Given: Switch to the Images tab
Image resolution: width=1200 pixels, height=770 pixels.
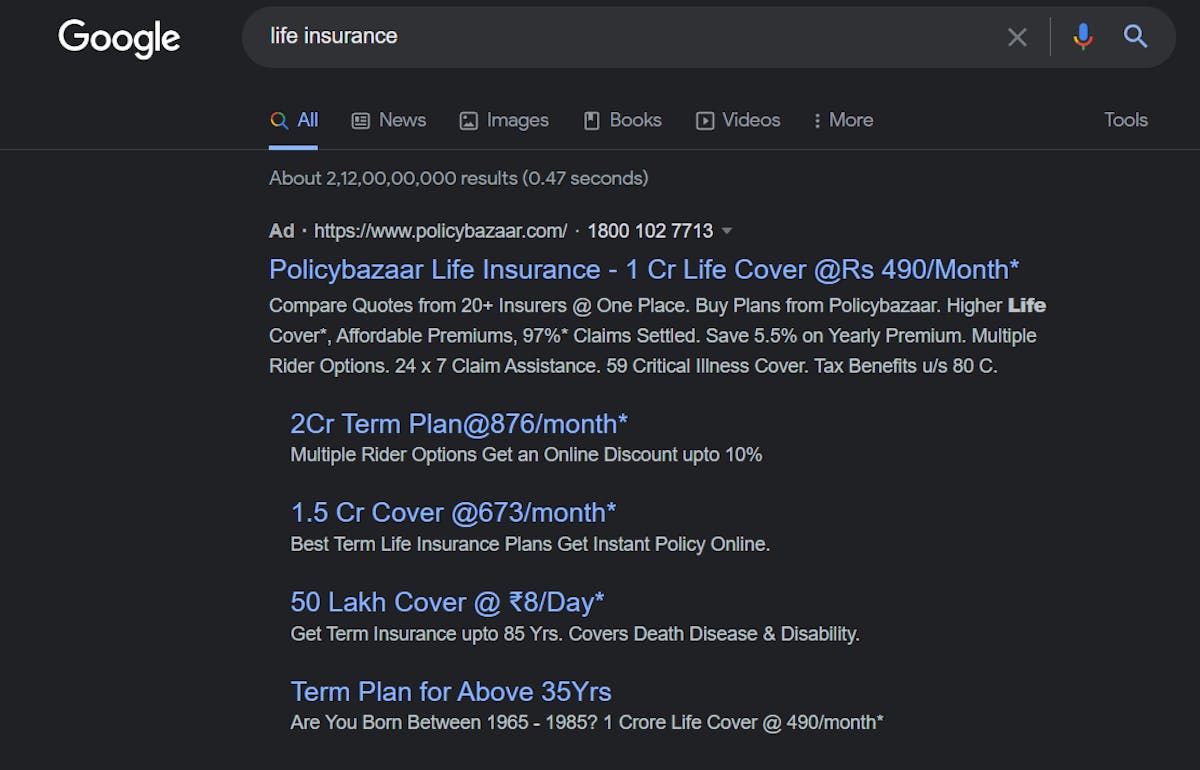Looking at the screenshot, I should coord(504,120).
